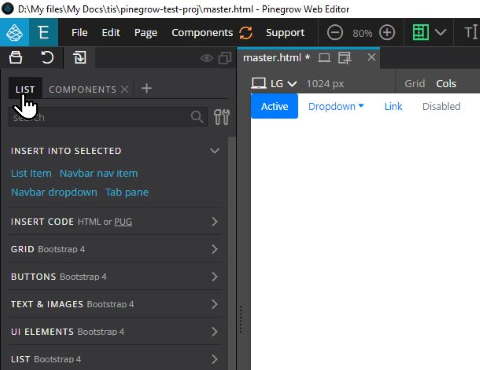Toggle the Cols overlay option
480x370 pixels.
tap(446, 83)
